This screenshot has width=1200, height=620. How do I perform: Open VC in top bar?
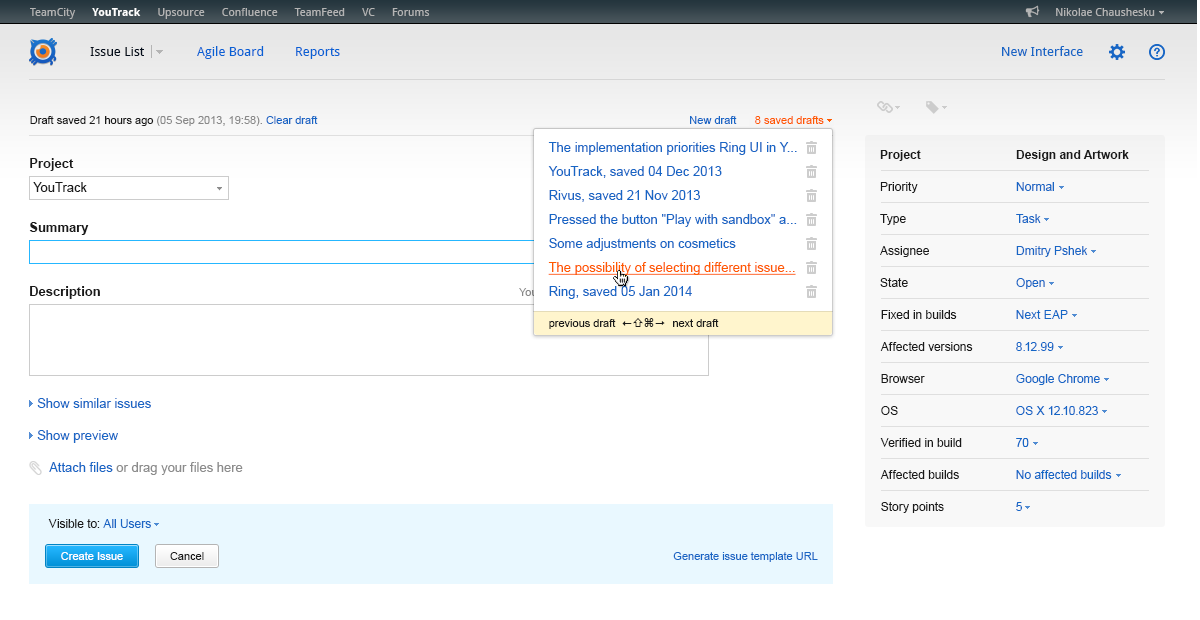369,12
